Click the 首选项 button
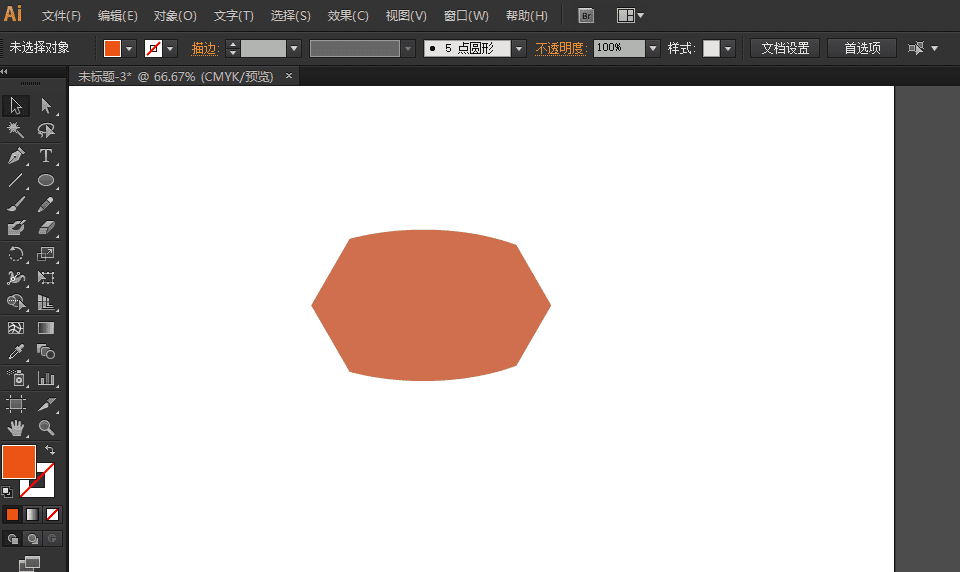Screen dimensions: 960x572 coord(862,48)
